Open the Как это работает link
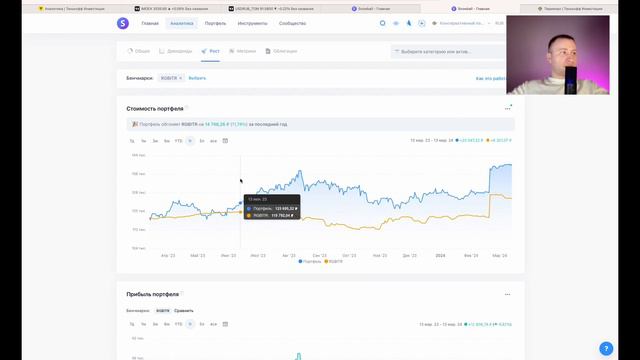Viewport: 640px width, 360px height. 491,78
